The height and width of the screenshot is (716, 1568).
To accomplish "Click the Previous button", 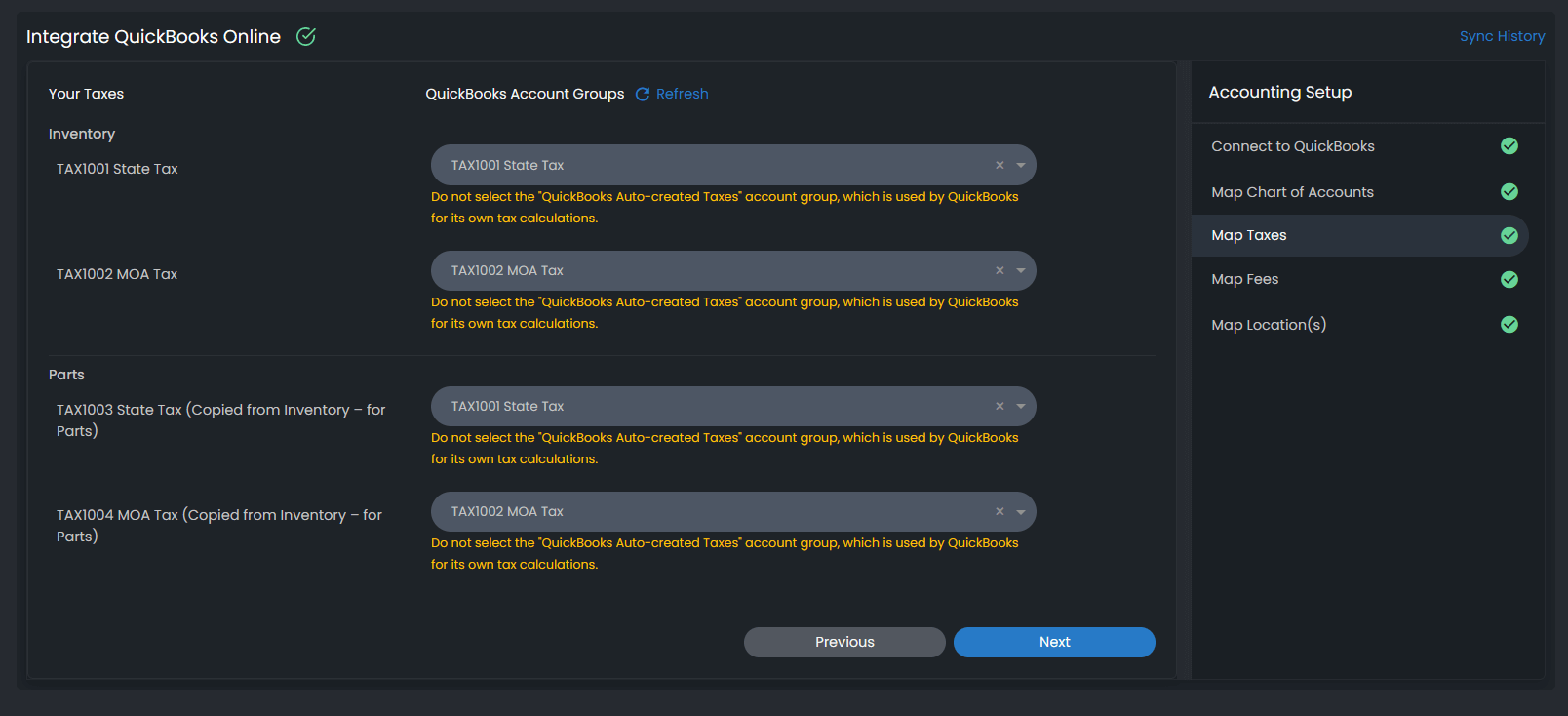I will (x=844, y=642).
